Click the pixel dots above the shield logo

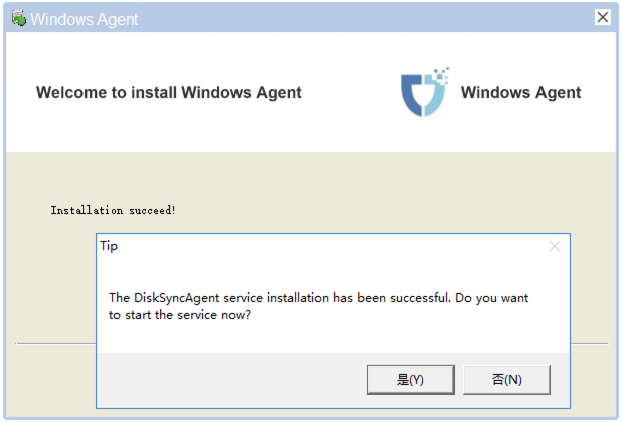[441, 75]
